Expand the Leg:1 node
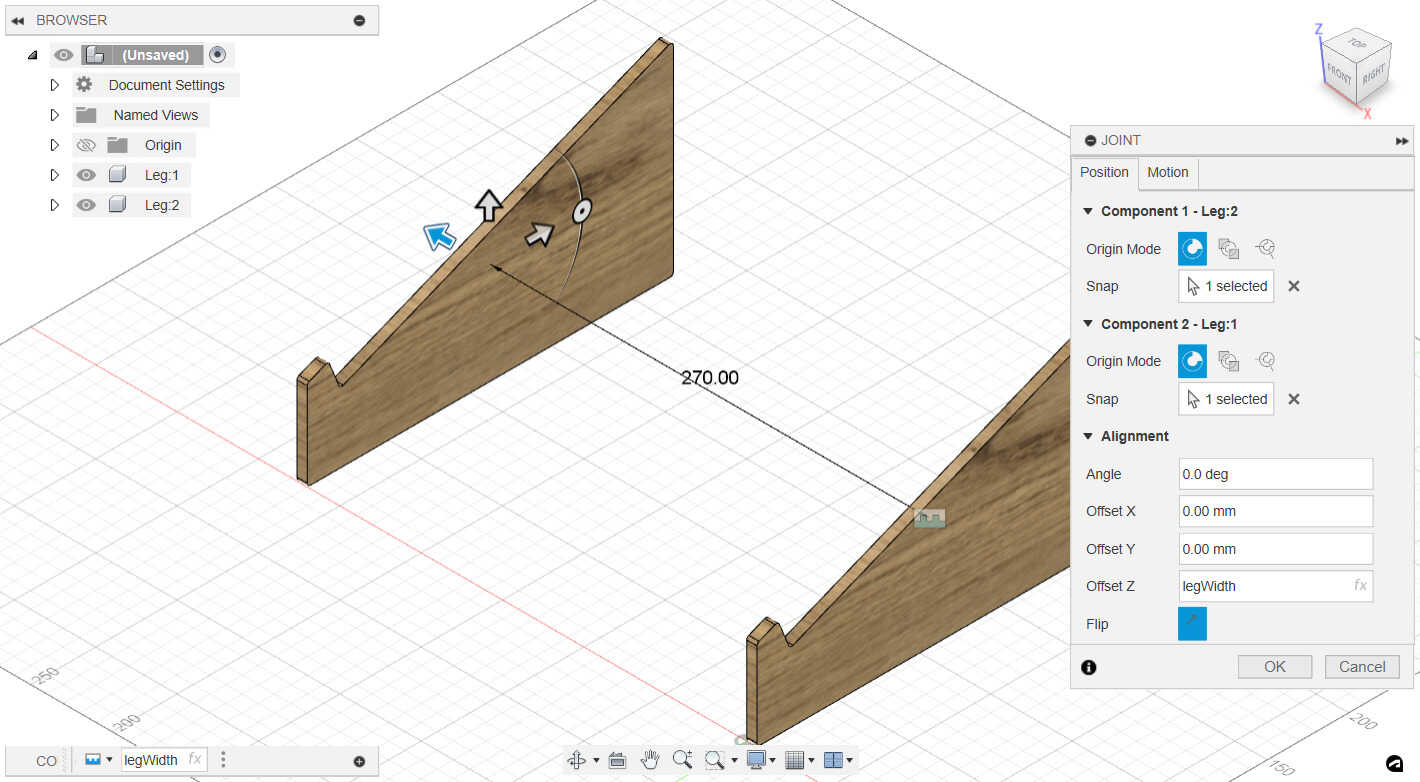Screen dimensions: 1420x782 tap(55, 175)
